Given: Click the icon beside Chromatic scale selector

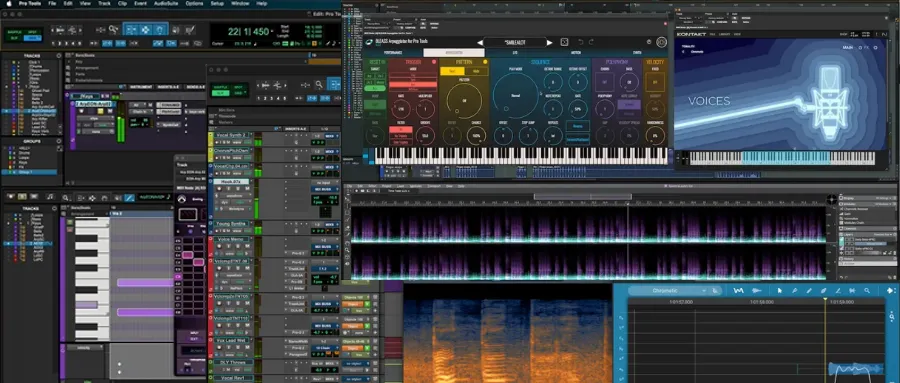Looking at the screenshot, I should (715, 291).
